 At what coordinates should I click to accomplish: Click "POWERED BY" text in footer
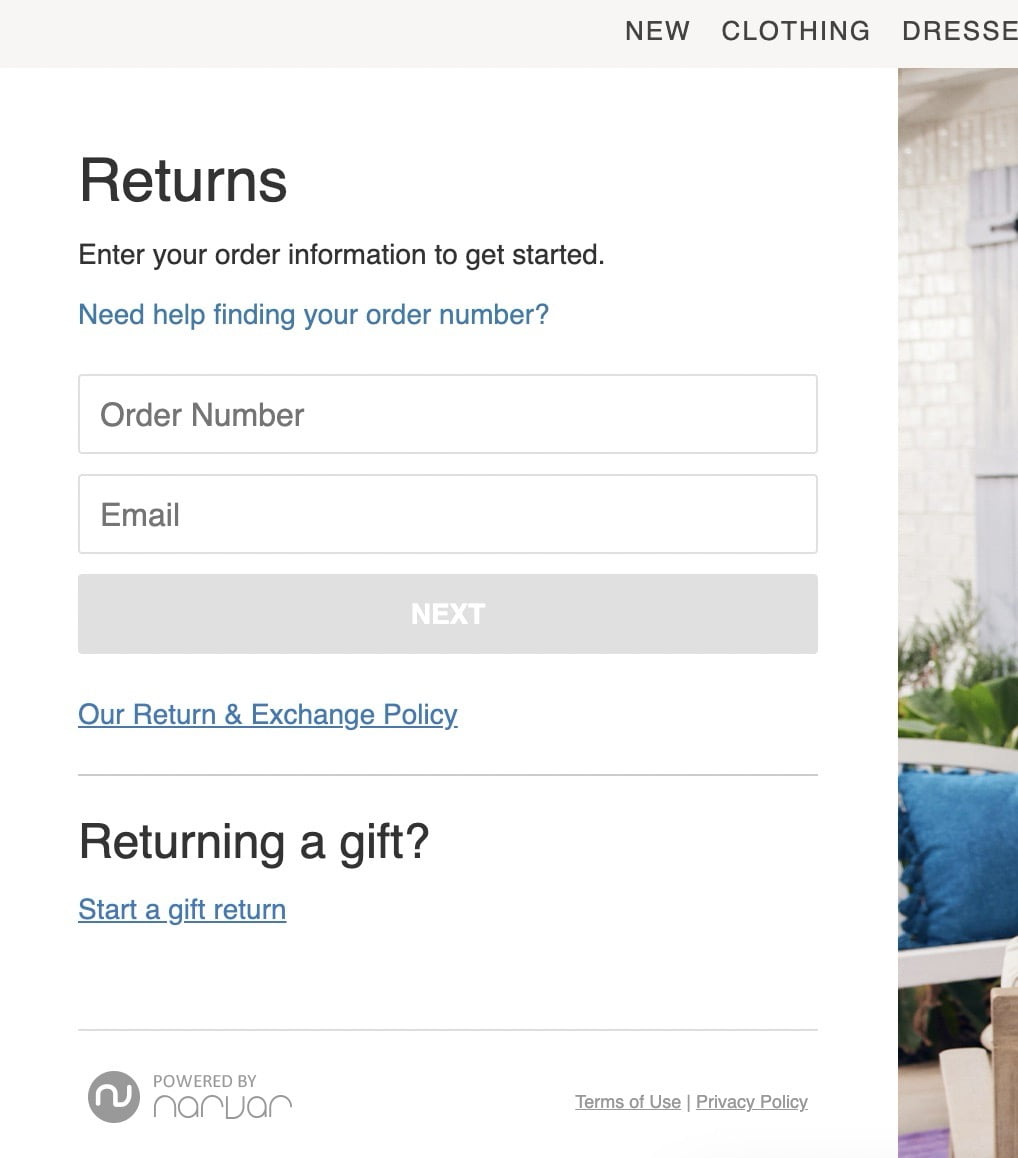(204, 1080)
